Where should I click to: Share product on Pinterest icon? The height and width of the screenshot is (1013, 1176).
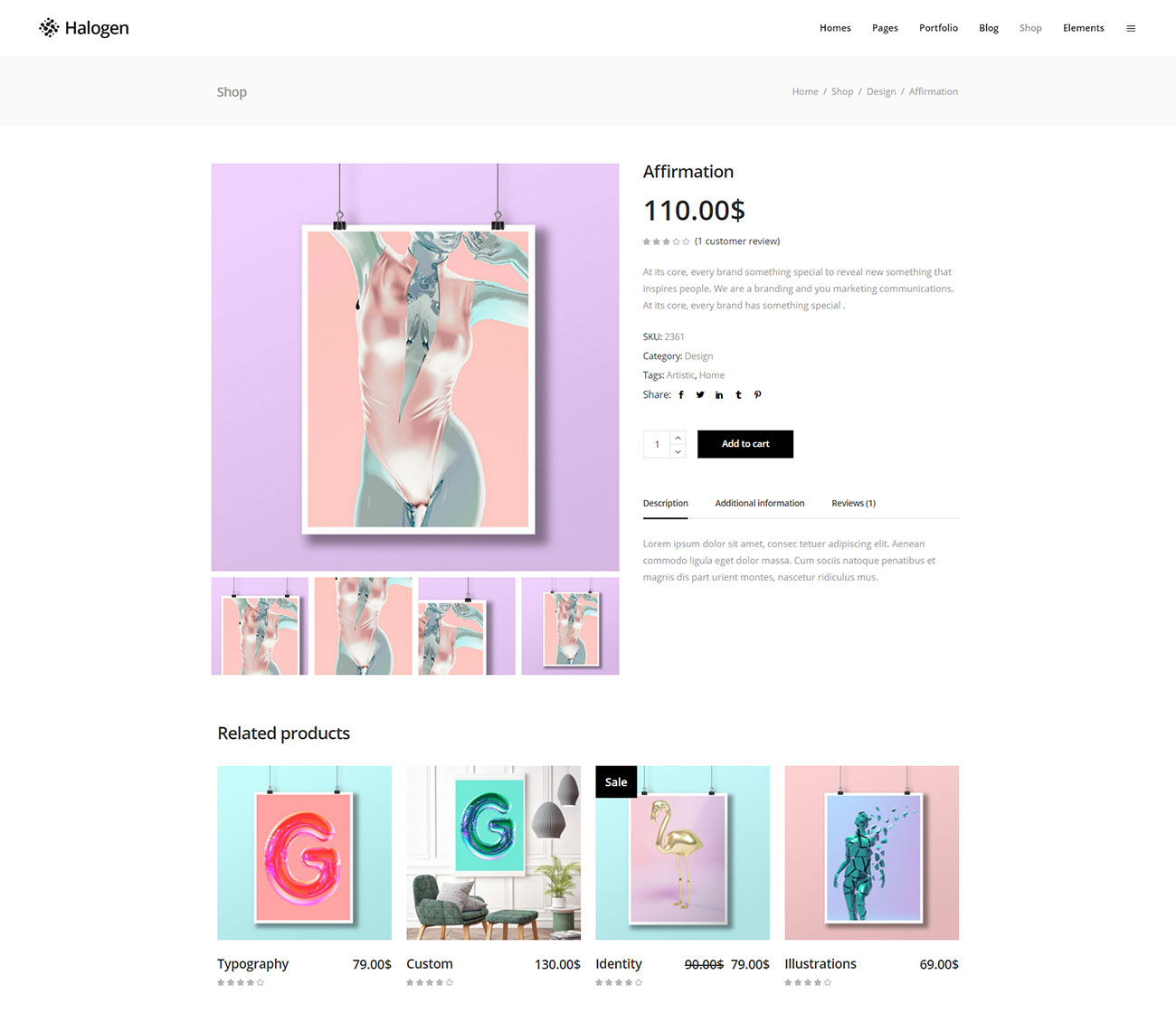point(758,395)
